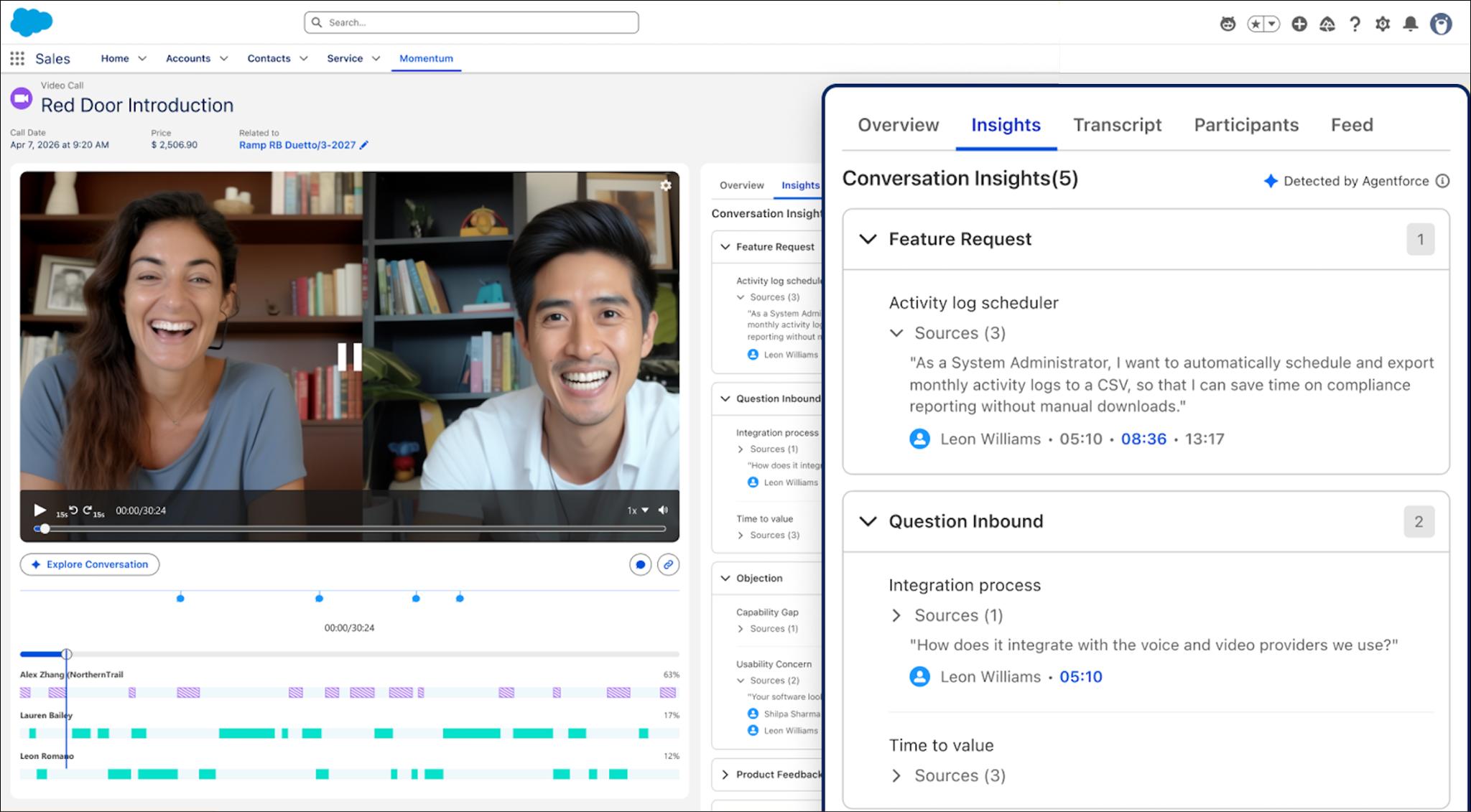Screen dimensions: 1471x812
Task: Collapse the Objection section in small panel
Action: [725, 579]
